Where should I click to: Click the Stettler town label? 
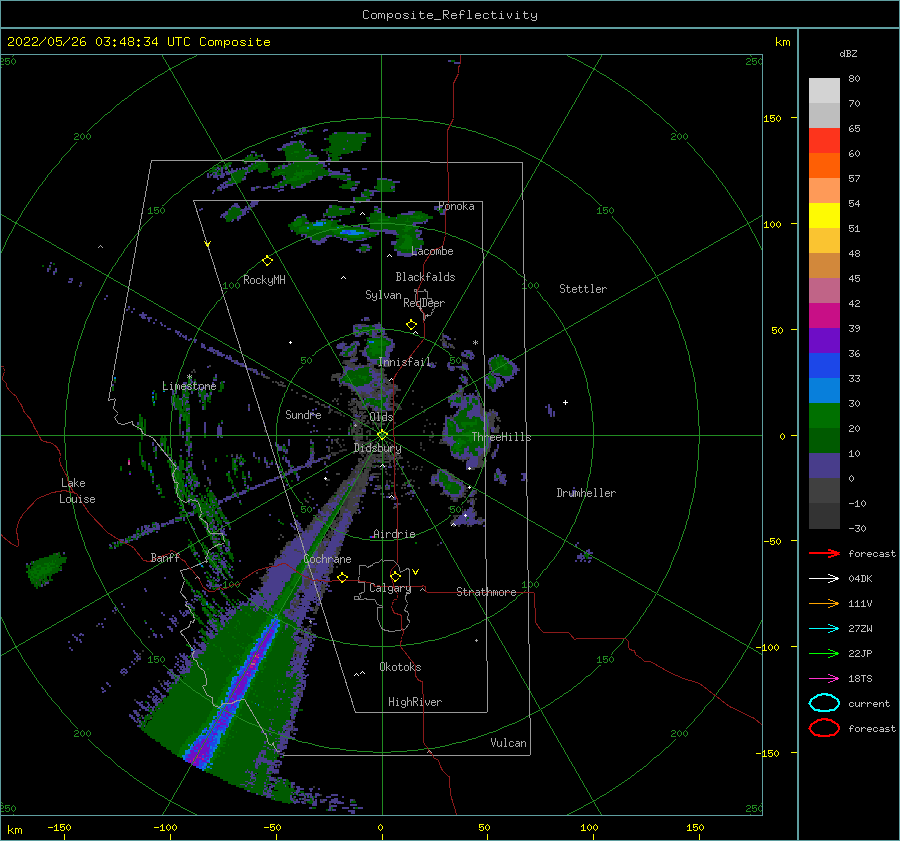(583, 289)
